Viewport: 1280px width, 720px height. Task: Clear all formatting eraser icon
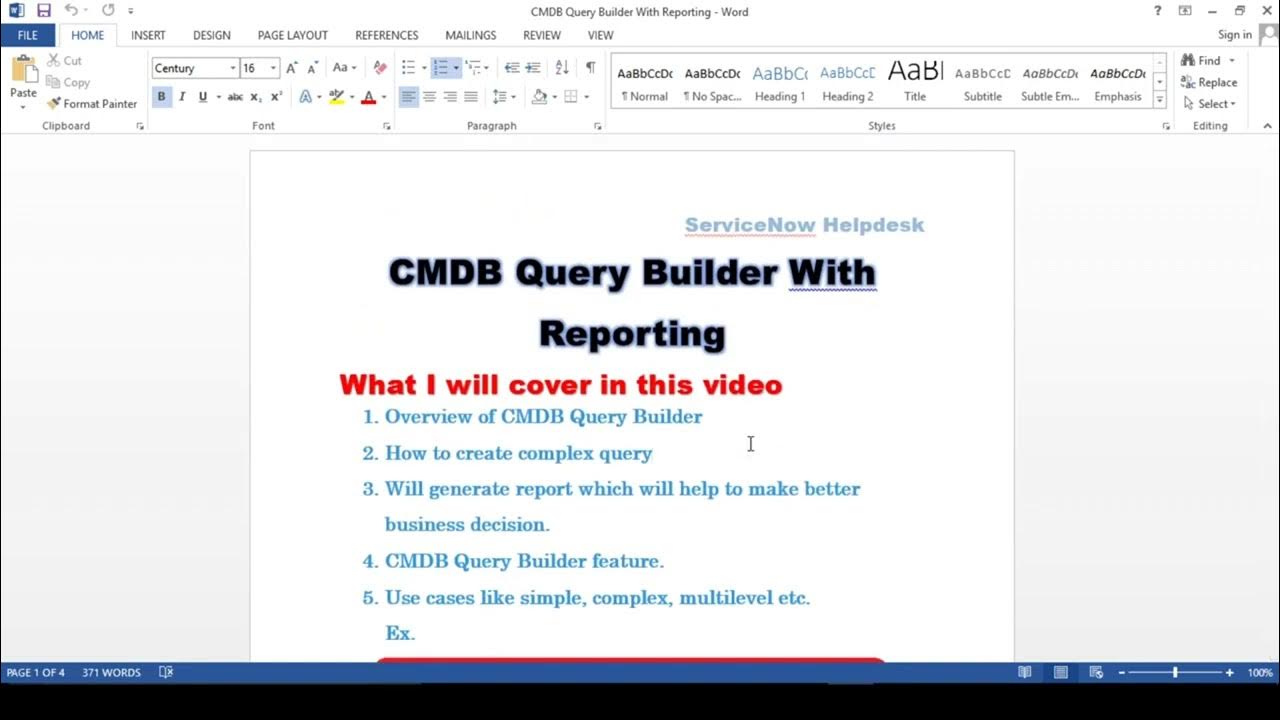(380, 68)
